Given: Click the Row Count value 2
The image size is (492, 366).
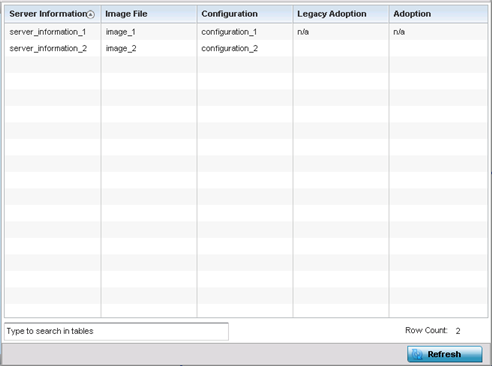Looking at the screenshot, I should tap(458, 331).
